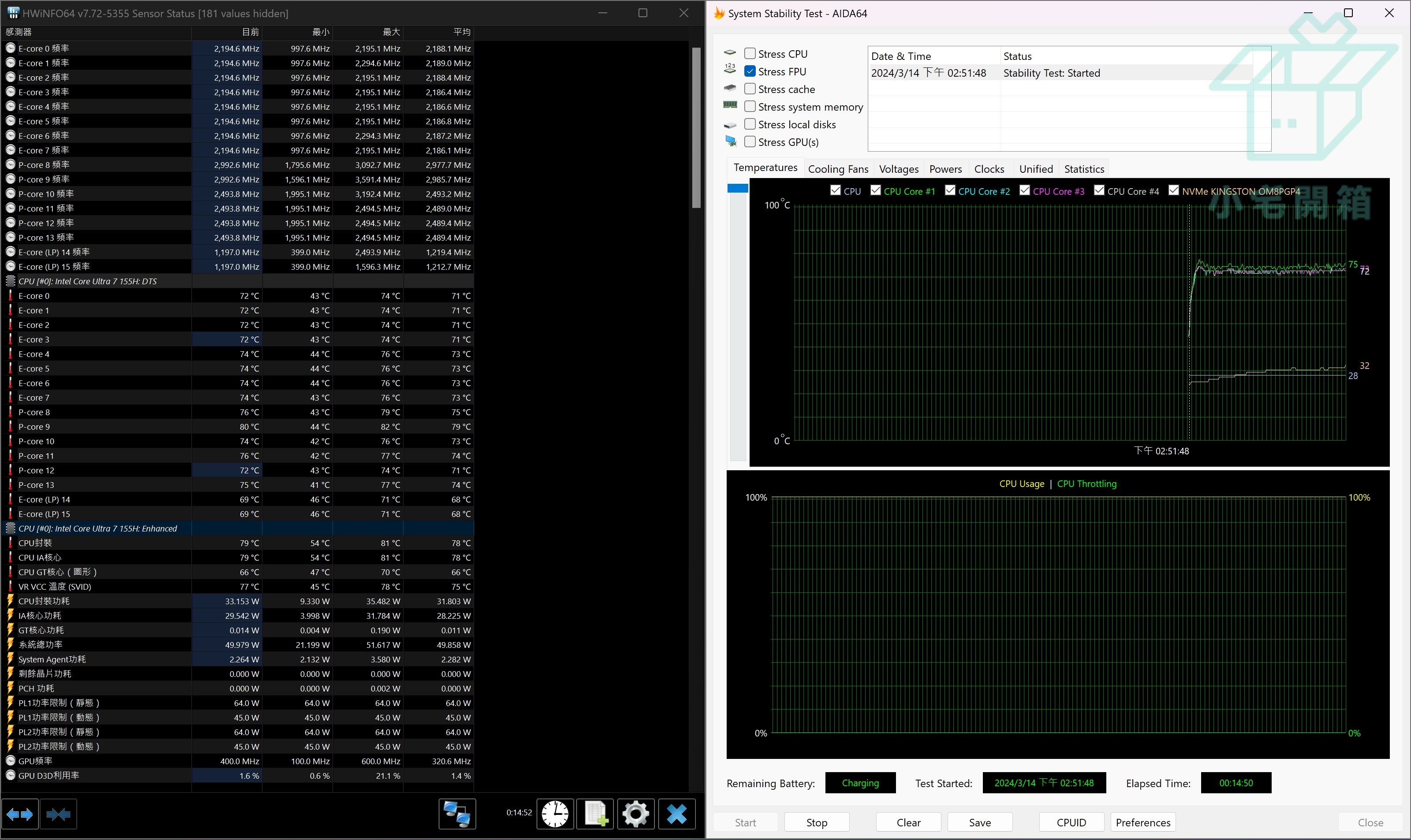The image size is (1411, 840).
Task: Click the HWiNFO64 title bar app icon
Action: click(x=13, y=13)
